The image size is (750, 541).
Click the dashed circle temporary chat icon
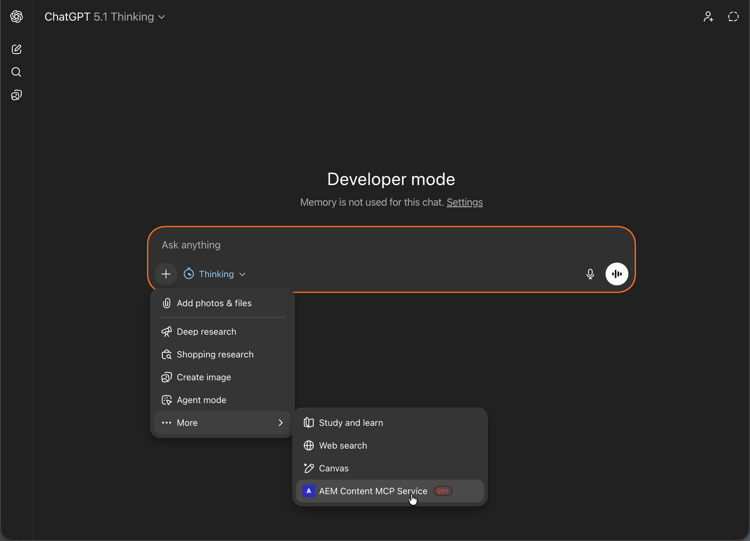pyautogui.click(x=733, y=17)
